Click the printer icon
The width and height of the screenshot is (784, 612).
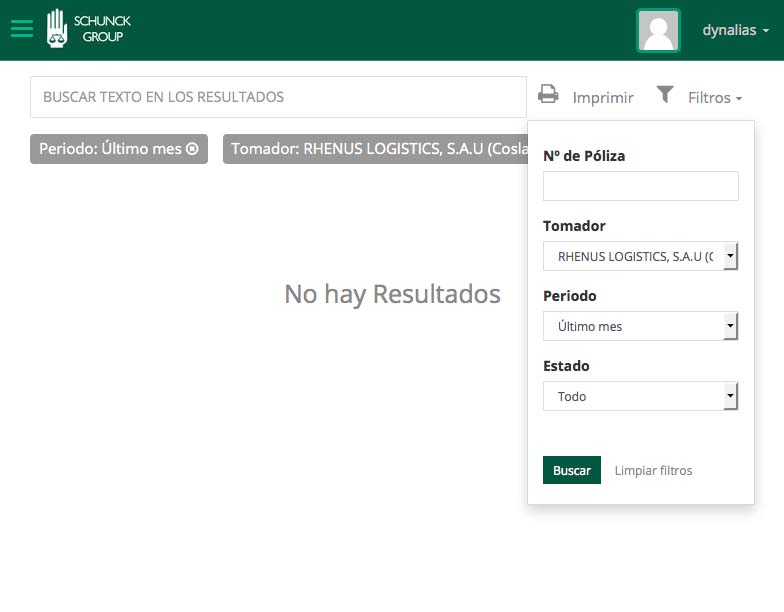[x=548, y=94]
